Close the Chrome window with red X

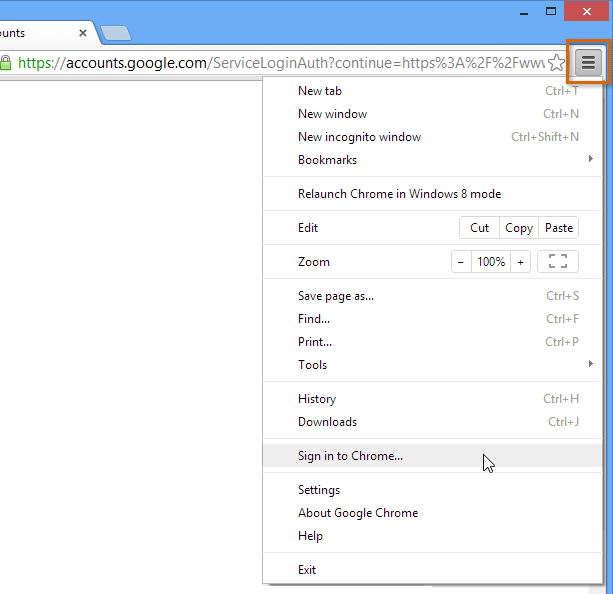[x=586, y=11]
